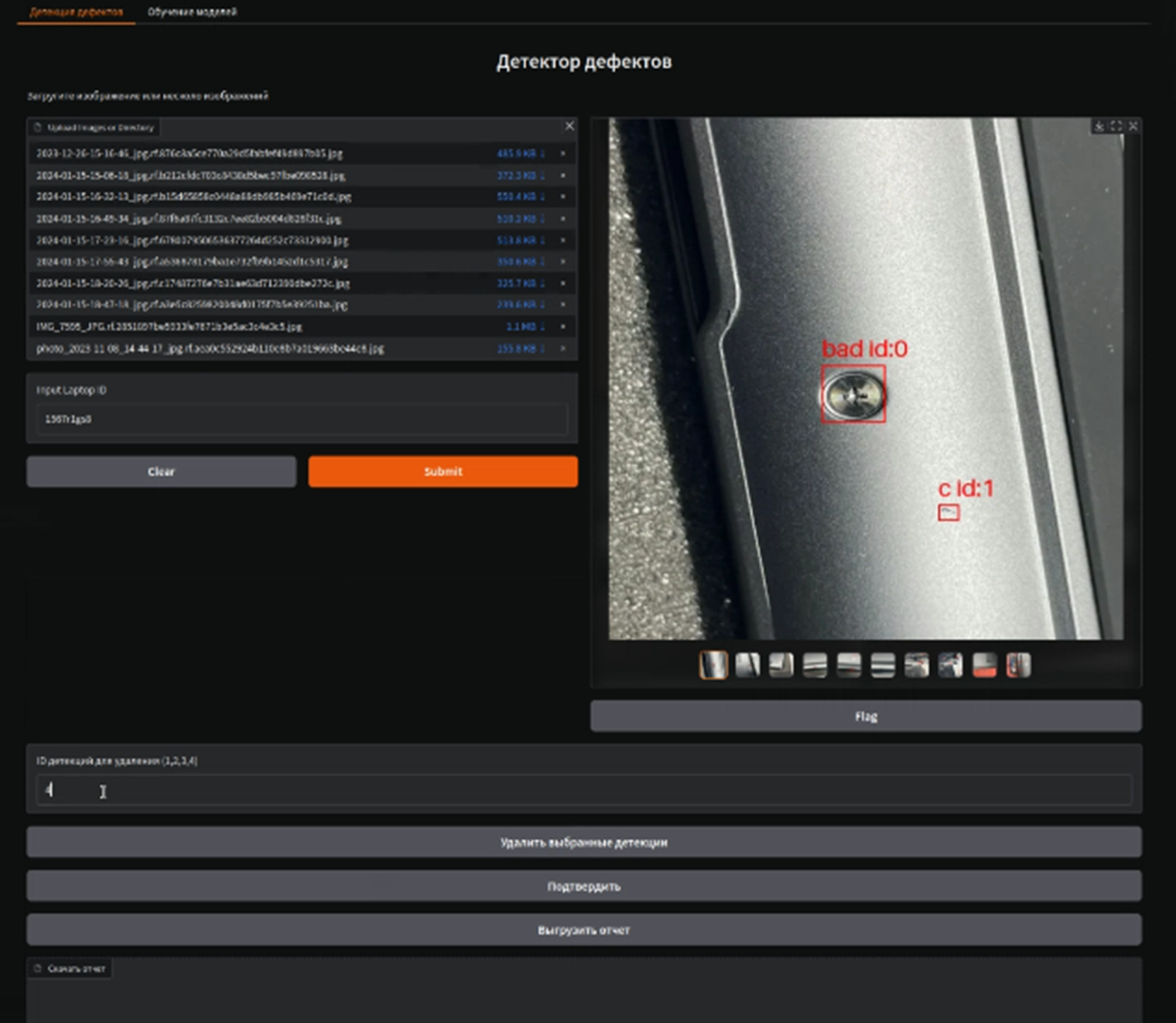The height and width of the screenshot is (1023, 1176).
Task: Remove the IMG_7506 file from uploads
Action: pyautogui.click(x=562, y=327)
